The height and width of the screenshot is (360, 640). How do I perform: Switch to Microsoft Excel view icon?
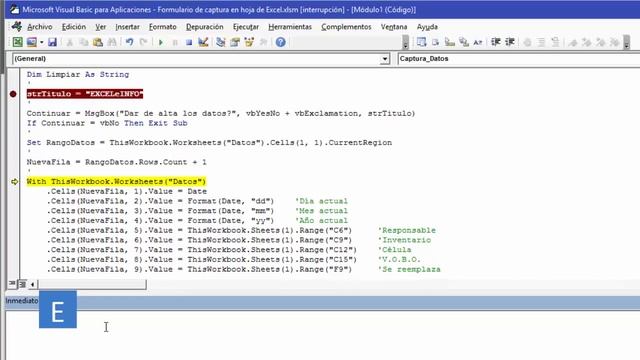coord(18,42)
